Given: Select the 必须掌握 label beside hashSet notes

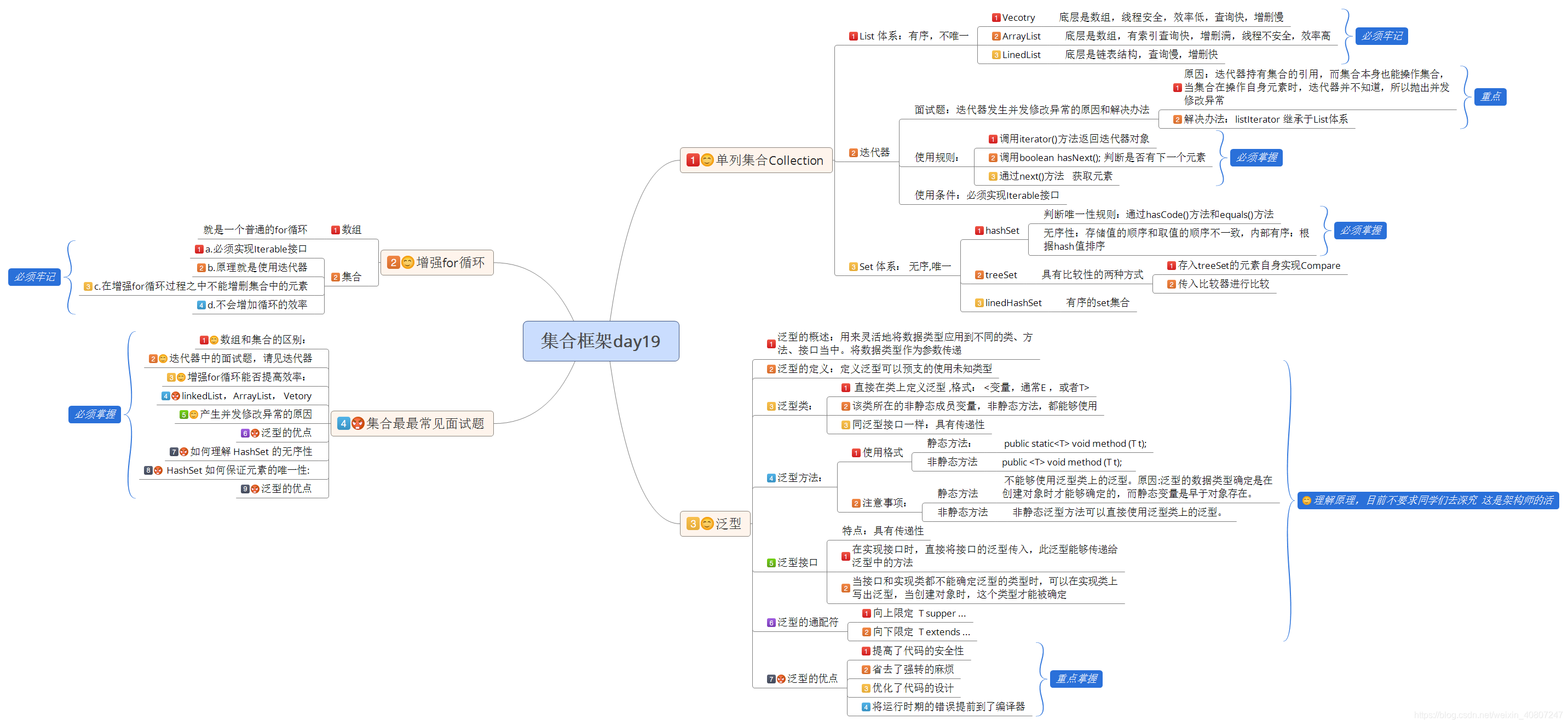Looking at the screenshot, I should pos(1361,231).
